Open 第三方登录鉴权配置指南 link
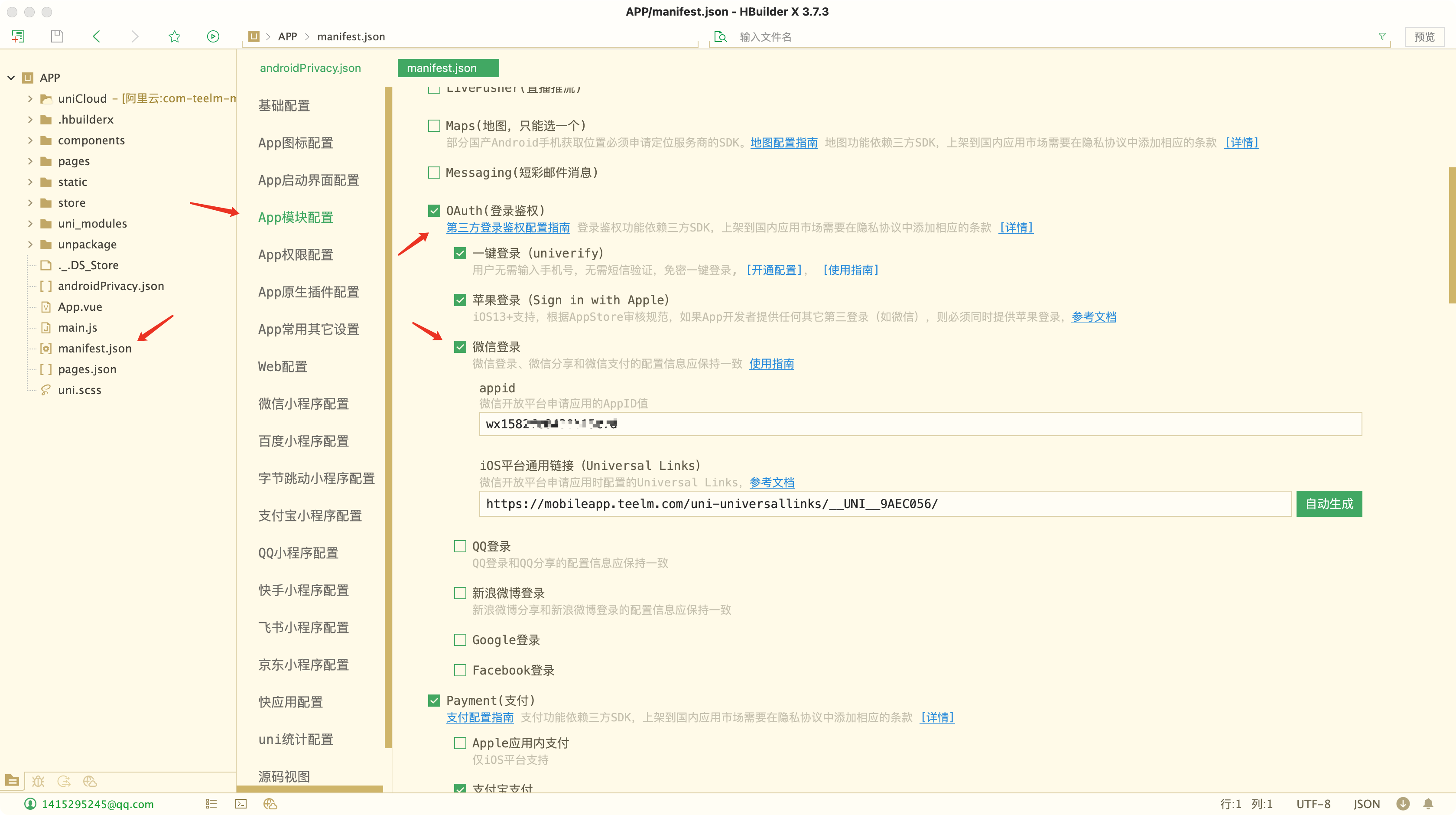 pos(508,227)
